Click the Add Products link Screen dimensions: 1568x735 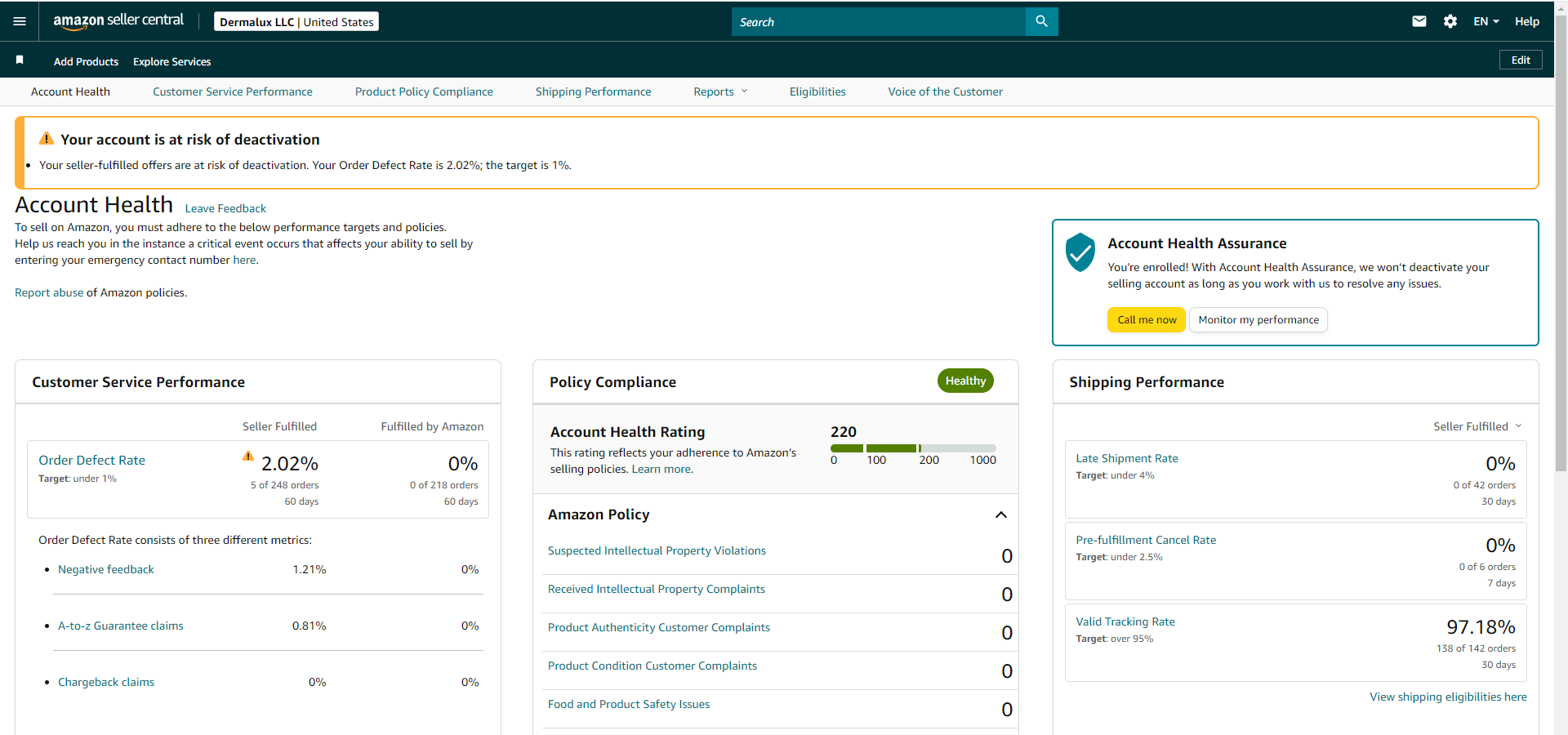tap(86, 61)
